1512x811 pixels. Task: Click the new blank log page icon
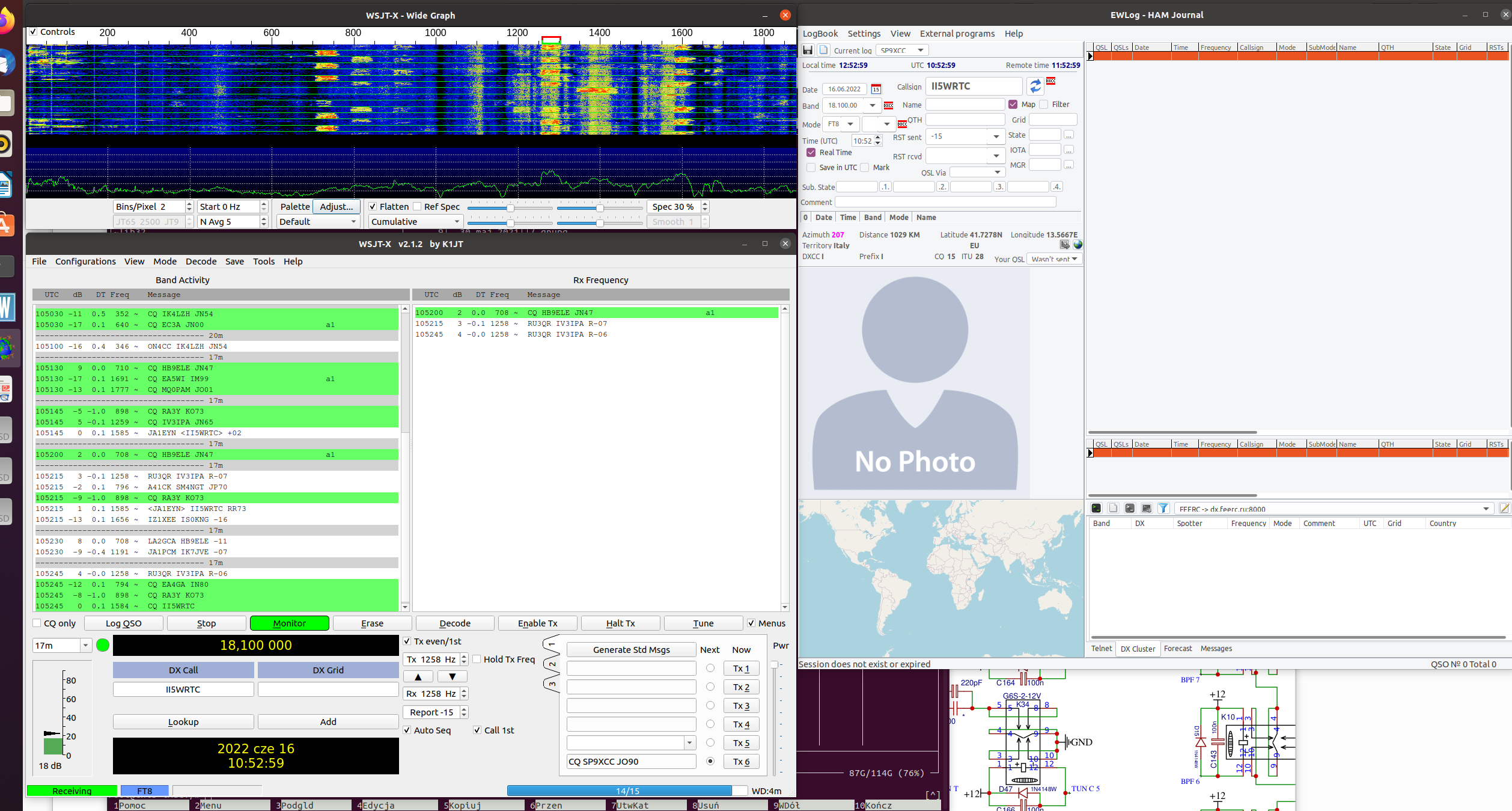click(824, 50)
